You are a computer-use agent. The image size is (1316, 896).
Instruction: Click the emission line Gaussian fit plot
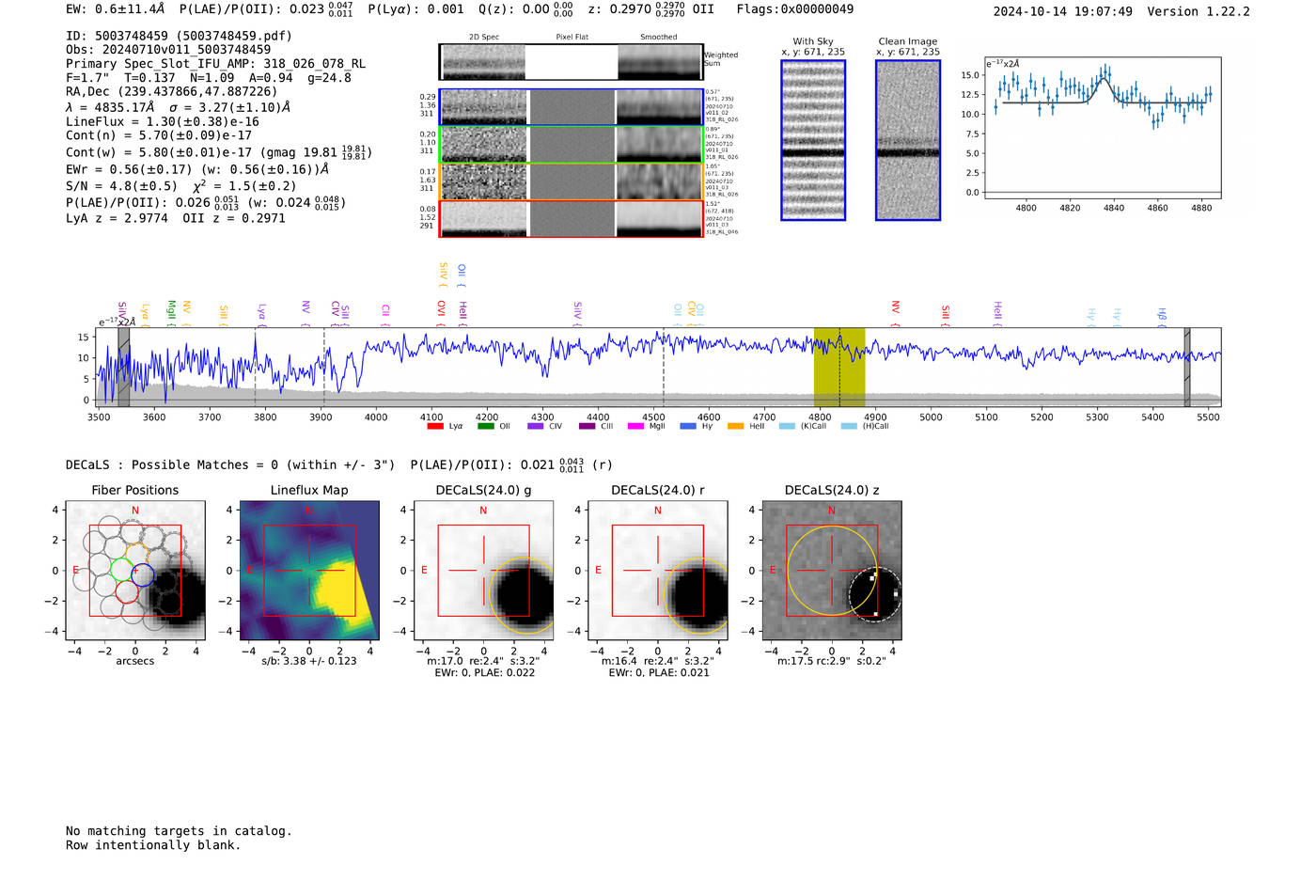click(1103, 128)
